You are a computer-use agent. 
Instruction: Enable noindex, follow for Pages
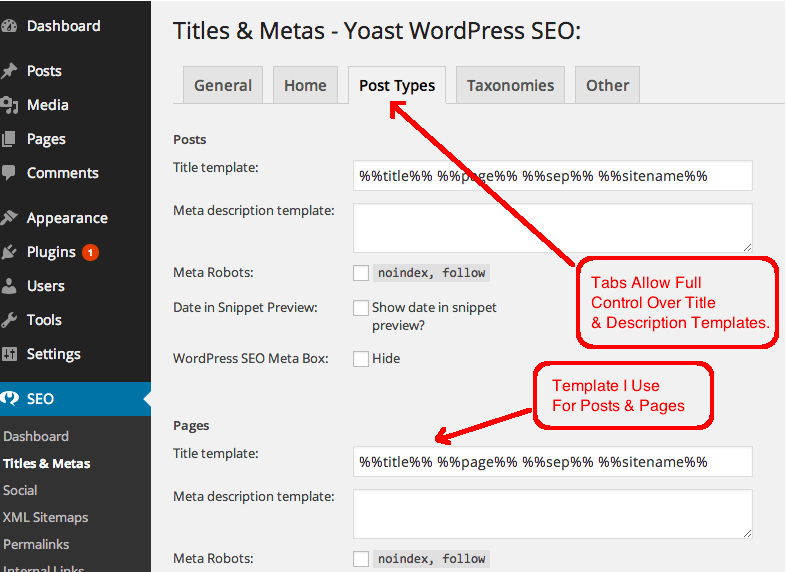(361, 559)
